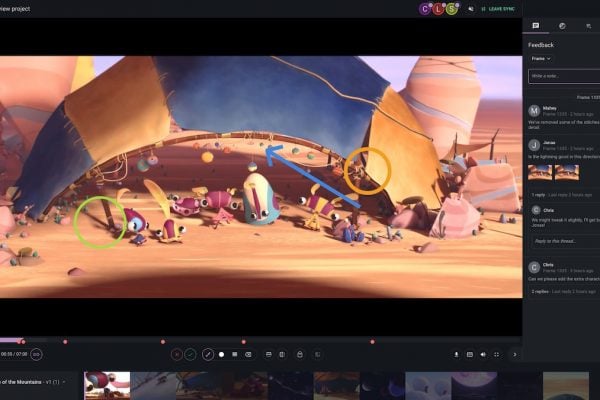
Task: Toggle the muted speaker icon in header
Action: 471,9
